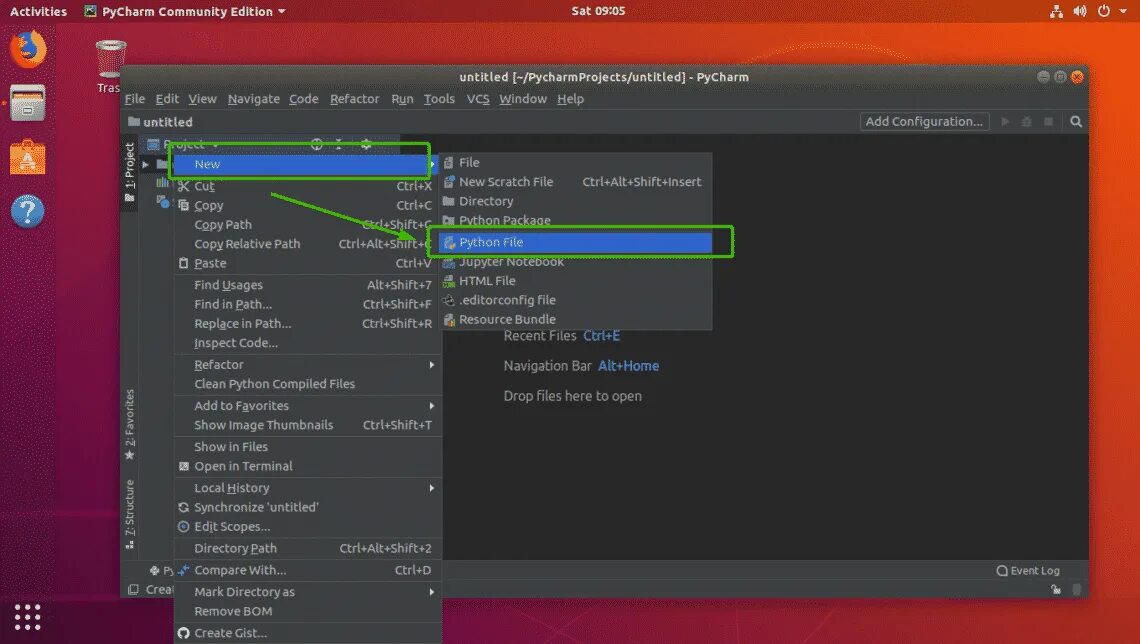Open the Tools menu
This screenshot has width=1140, height=644.
[439, 99]
